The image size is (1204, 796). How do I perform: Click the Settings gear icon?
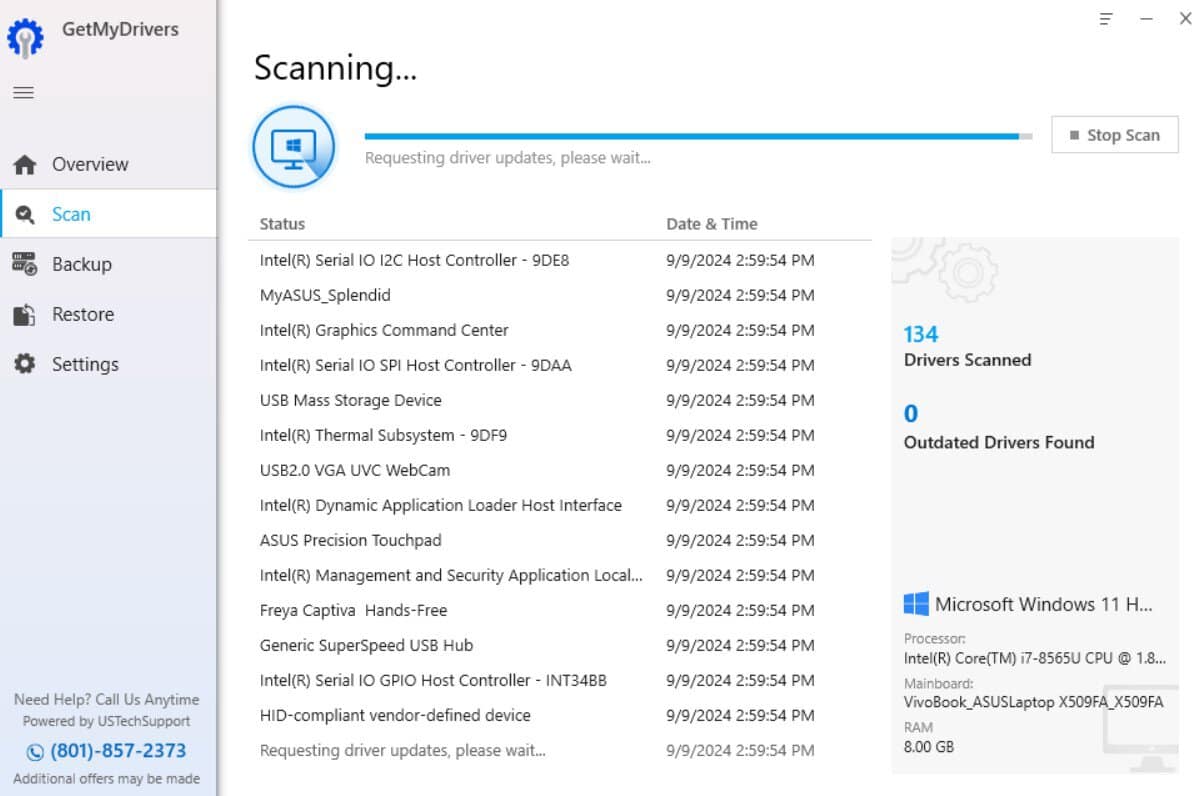[x=25, y=364]
